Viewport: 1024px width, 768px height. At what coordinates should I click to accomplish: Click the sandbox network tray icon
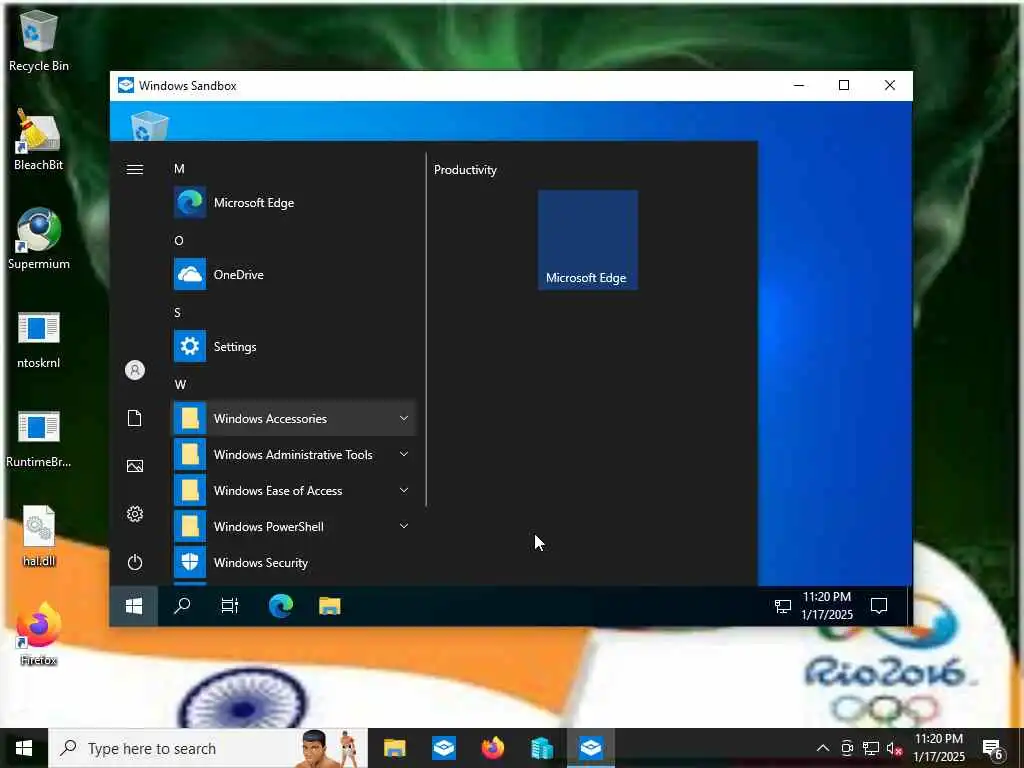[x=782, y=606]
